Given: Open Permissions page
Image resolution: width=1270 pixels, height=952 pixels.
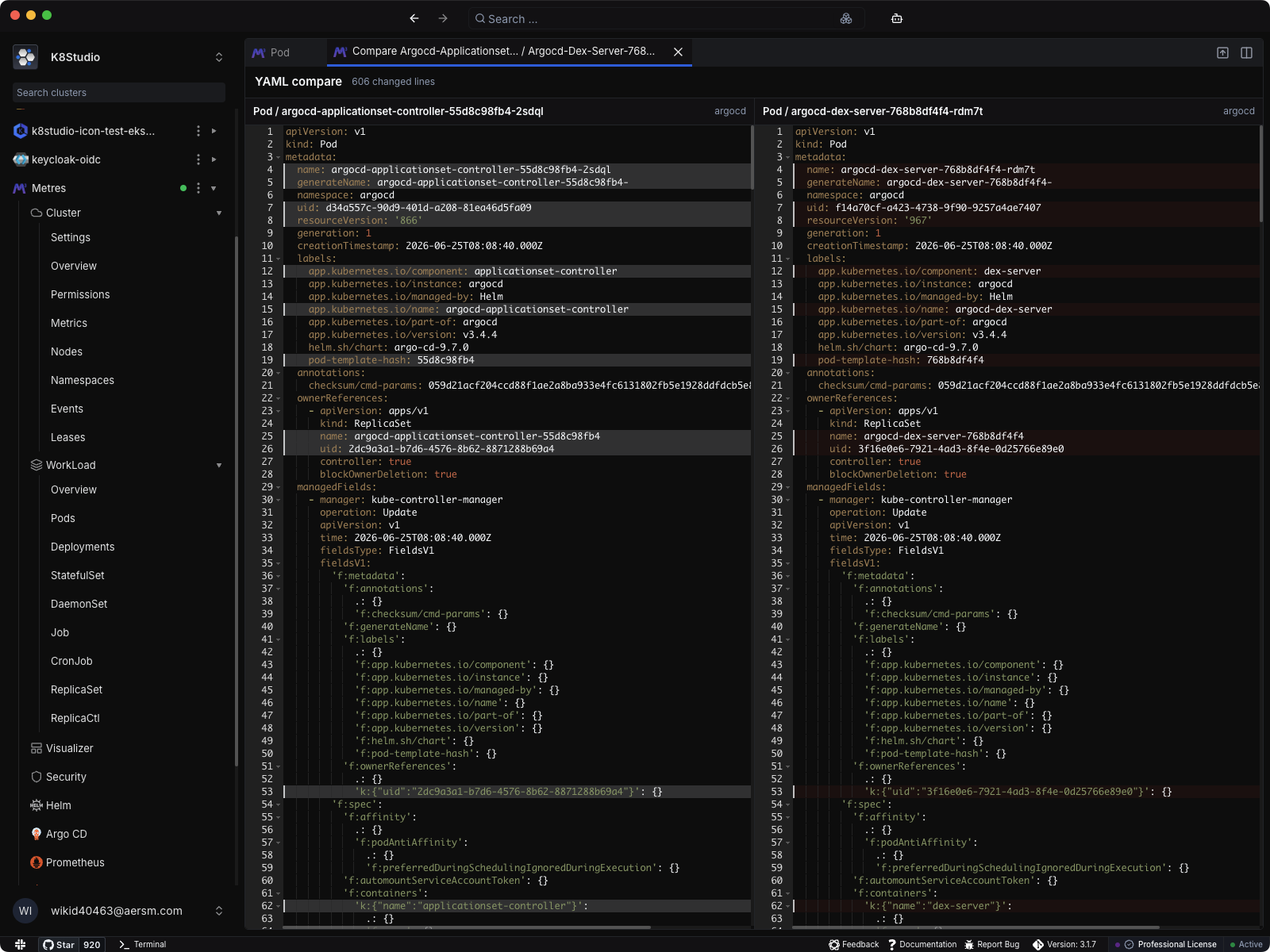Looking at the screenshot, I should click(80, 294).
